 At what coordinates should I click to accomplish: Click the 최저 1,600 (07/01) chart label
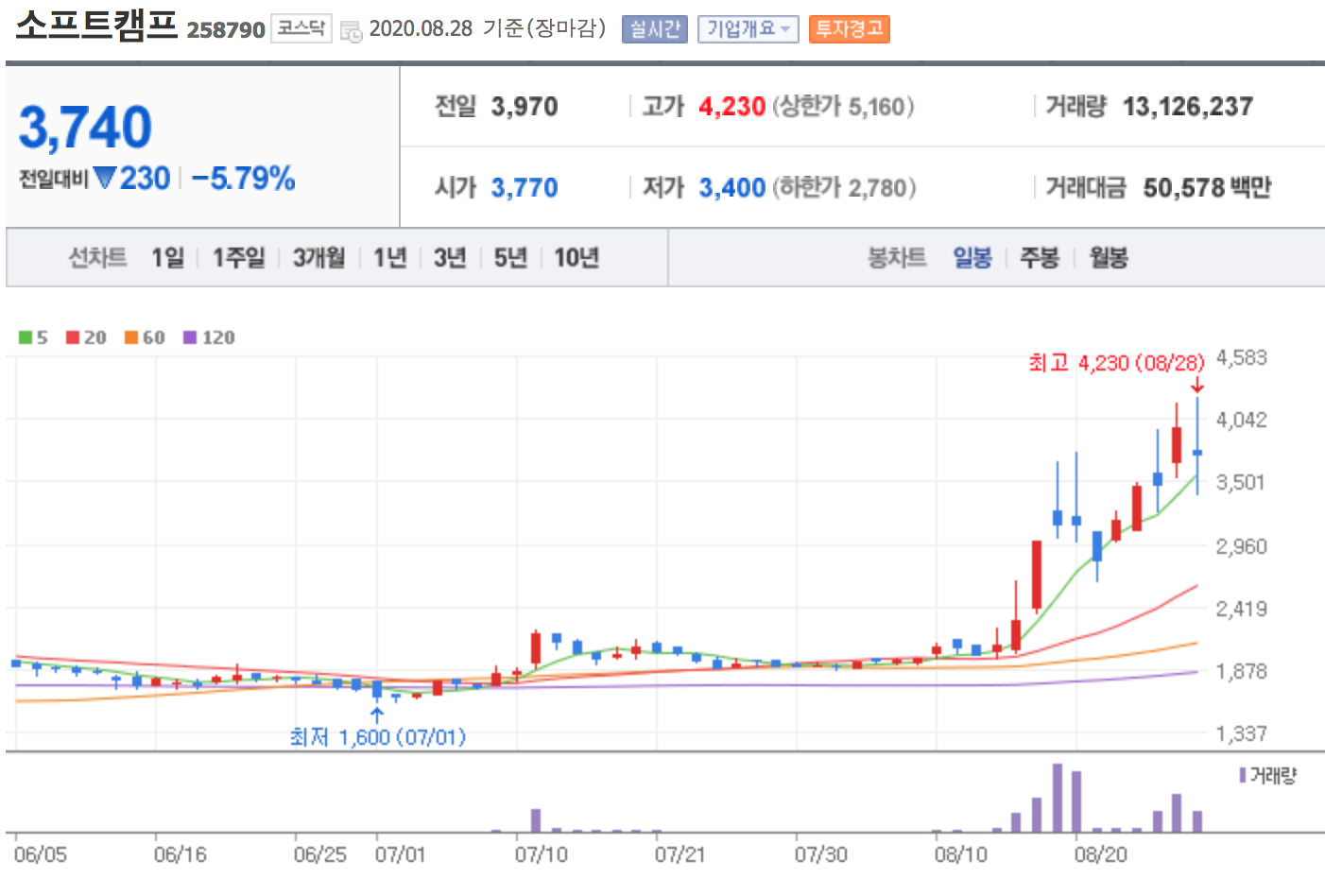pyautogui.click(x=378, y=737)
